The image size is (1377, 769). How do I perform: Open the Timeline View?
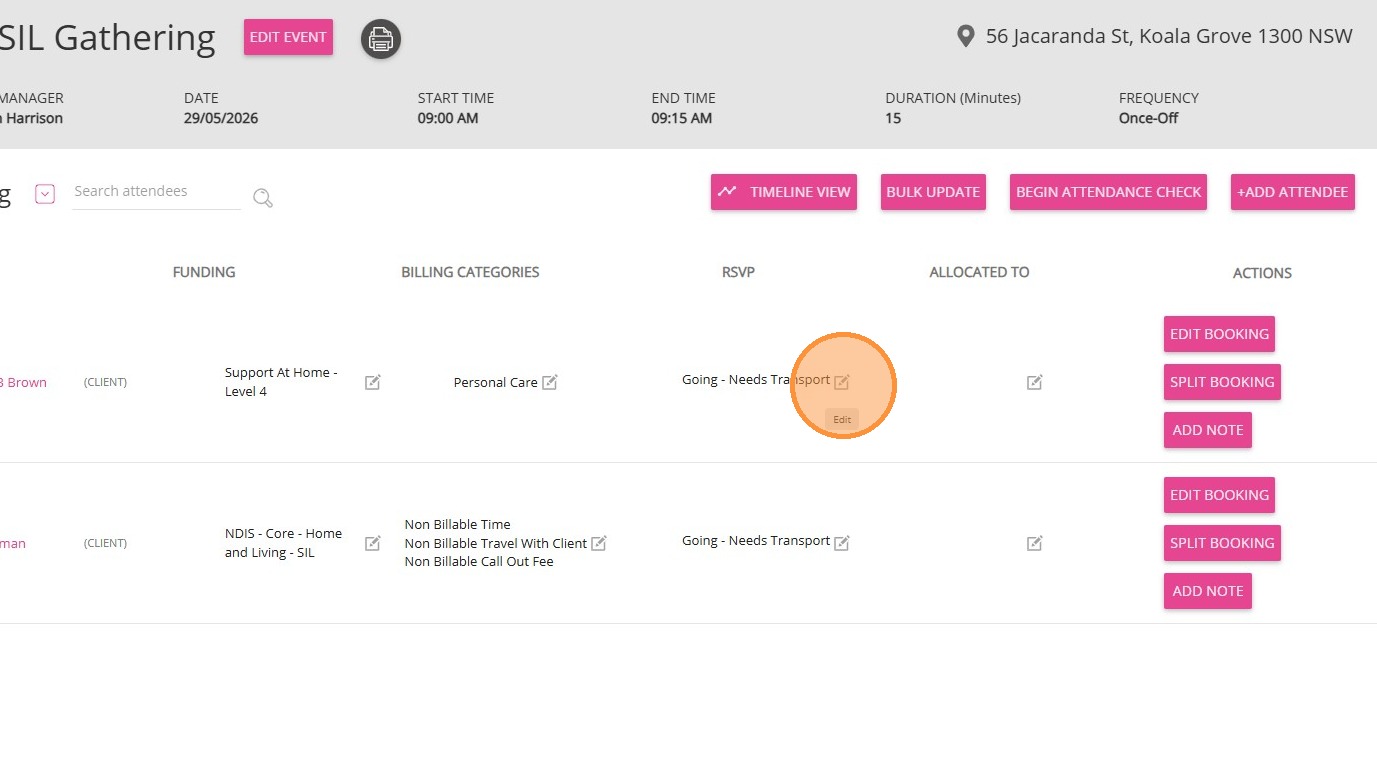[x=784, y=192]
